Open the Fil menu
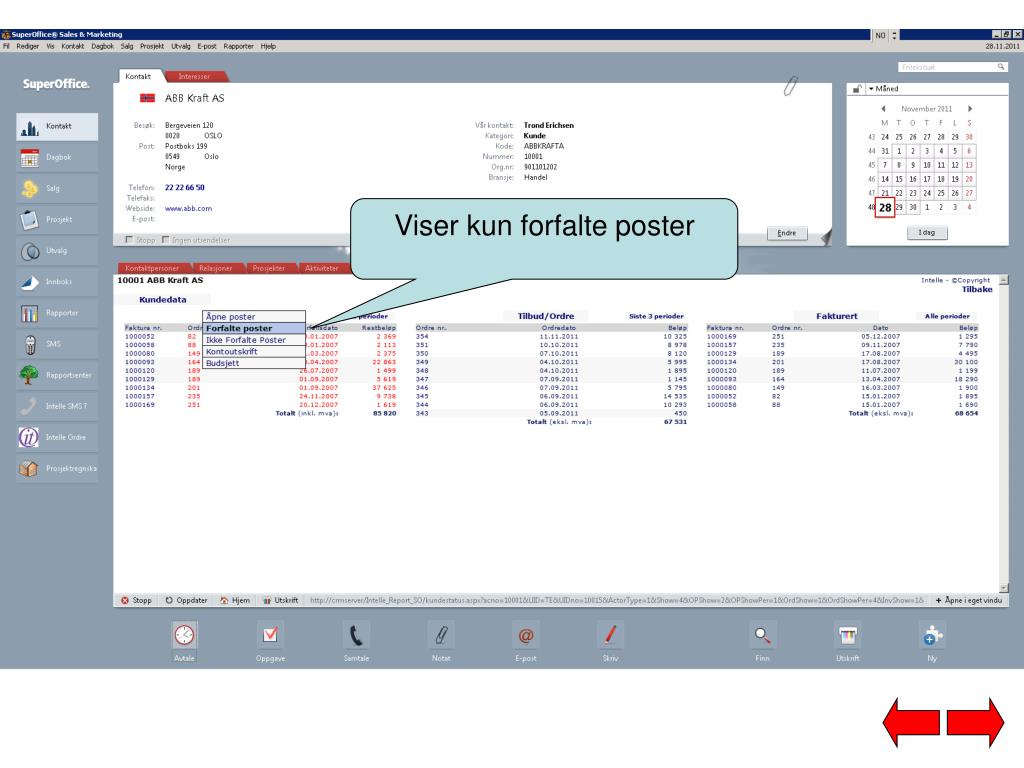 6,46
